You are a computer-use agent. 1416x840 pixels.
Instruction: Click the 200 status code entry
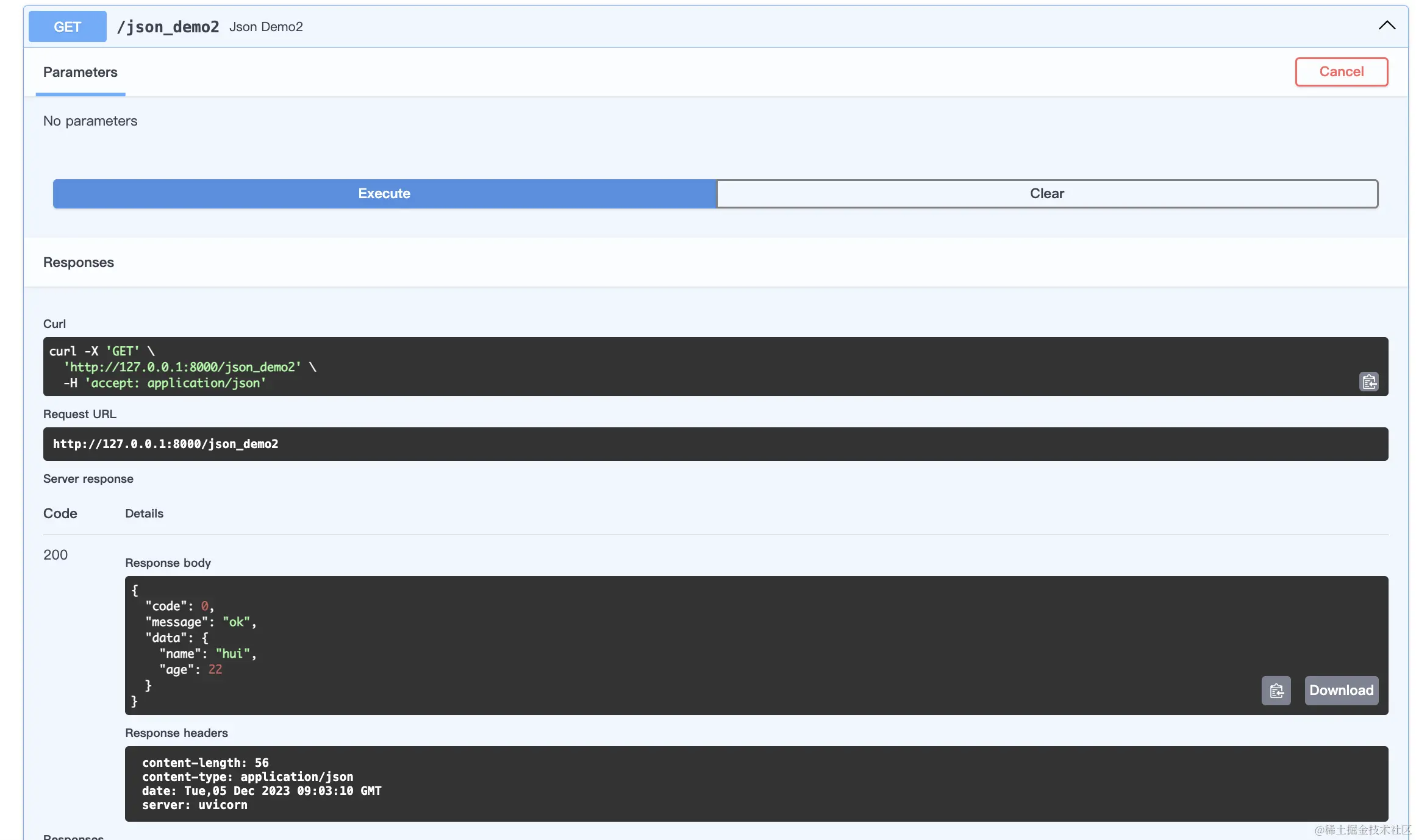tap(55, 555)
